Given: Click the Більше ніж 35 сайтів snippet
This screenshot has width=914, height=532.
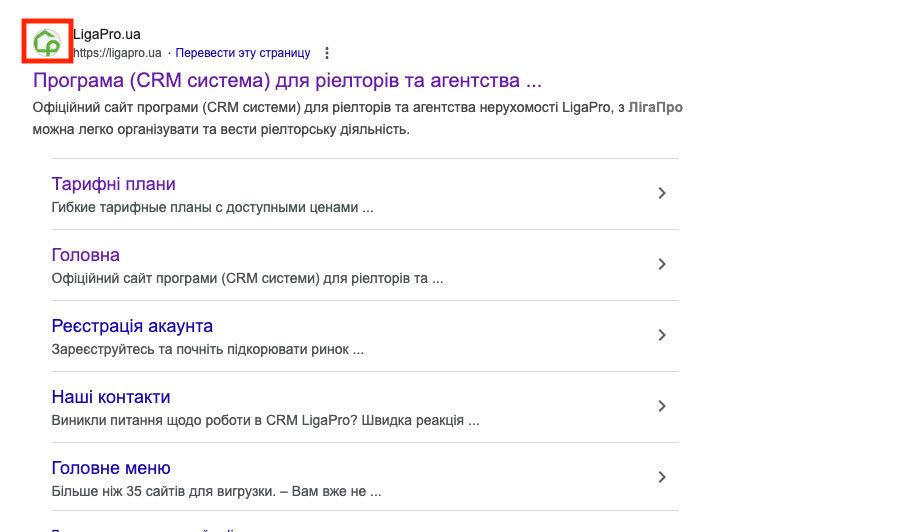Looking at the screenshot, I should [216, 492].
